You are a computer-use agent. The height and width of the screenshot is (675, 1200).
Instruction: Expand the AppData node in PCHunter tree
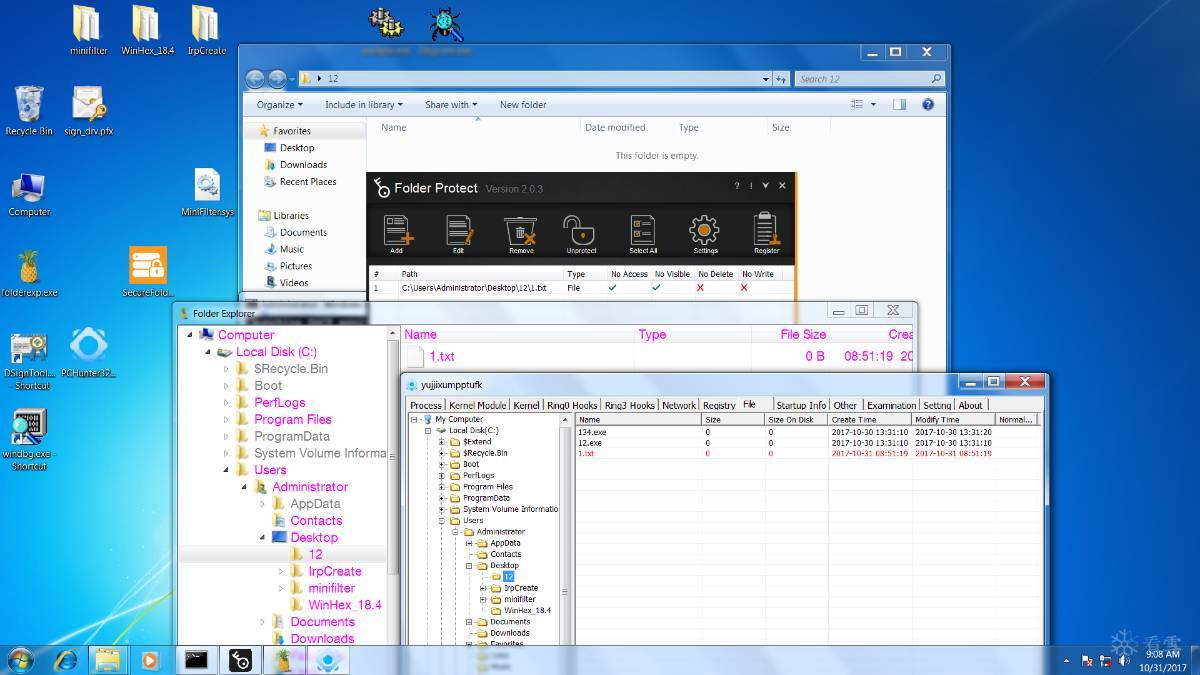(468, 543)
